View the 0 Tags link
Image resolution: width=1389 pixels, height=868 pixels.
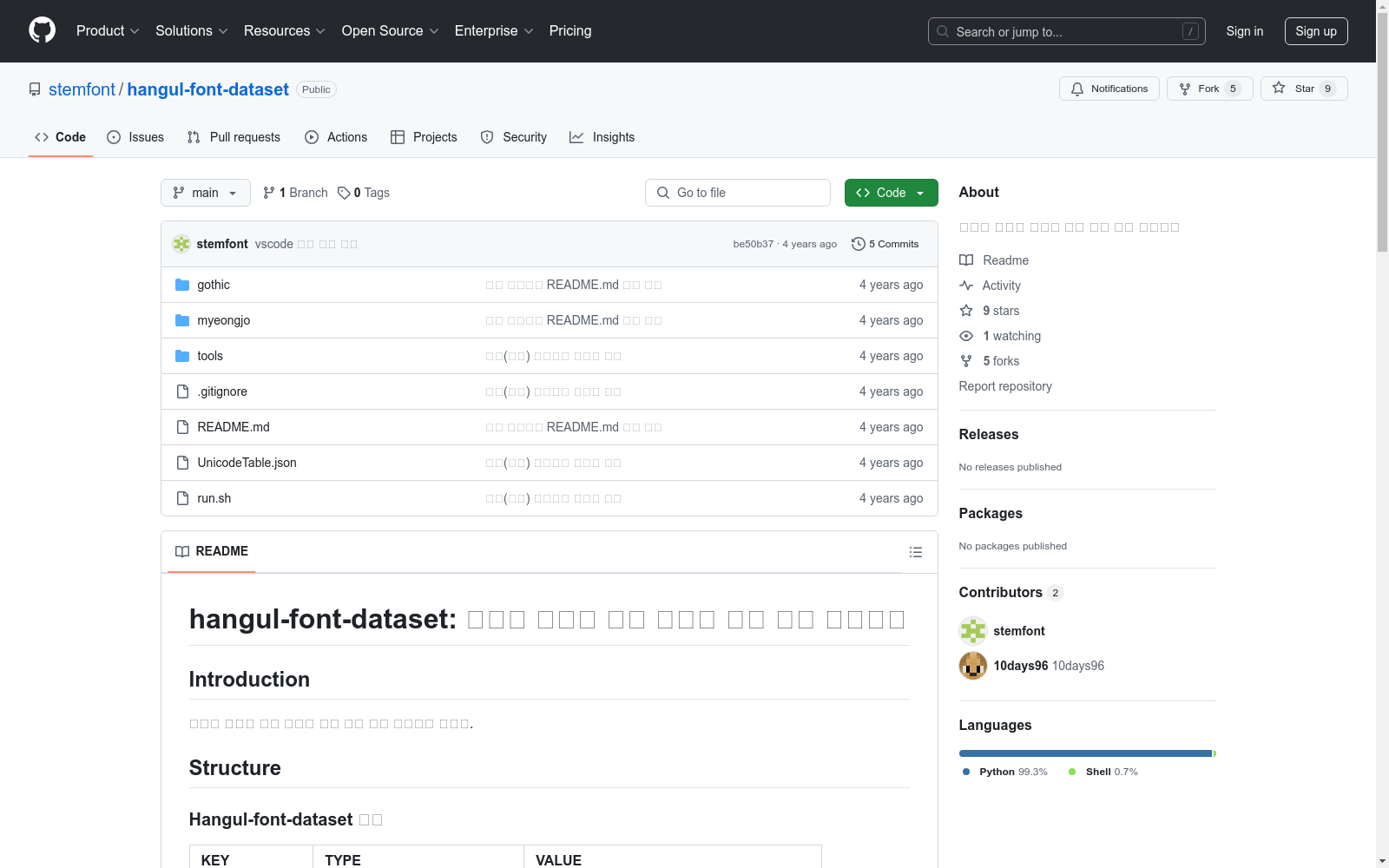364,193
